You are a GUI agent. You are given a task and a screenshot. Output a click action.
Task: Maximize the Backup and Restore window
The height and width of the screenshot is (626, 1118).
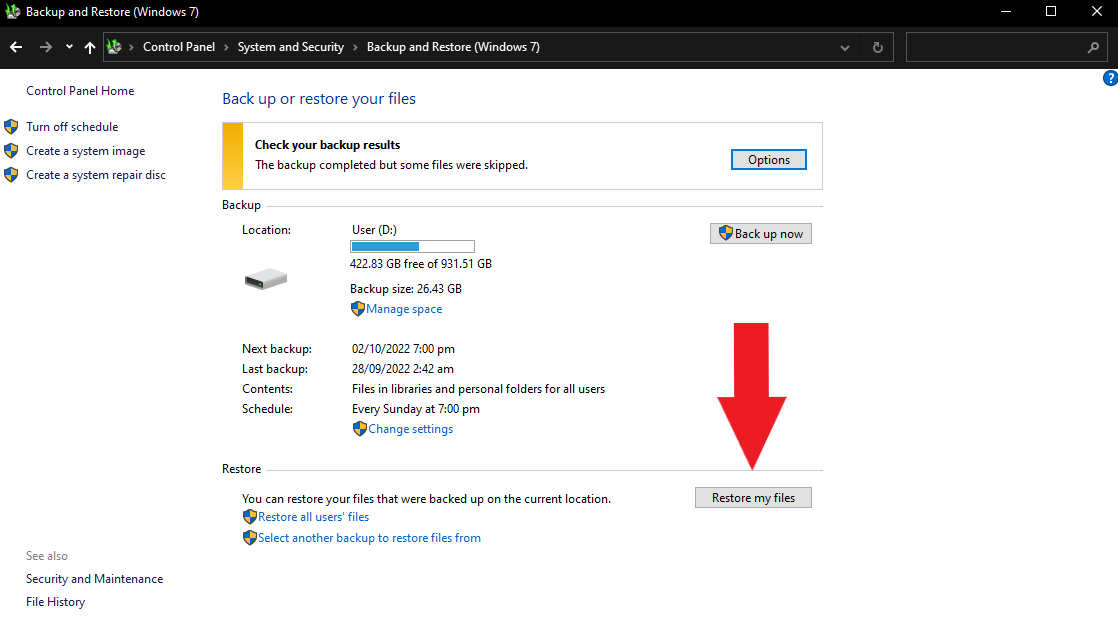[x=1051, y=11]
